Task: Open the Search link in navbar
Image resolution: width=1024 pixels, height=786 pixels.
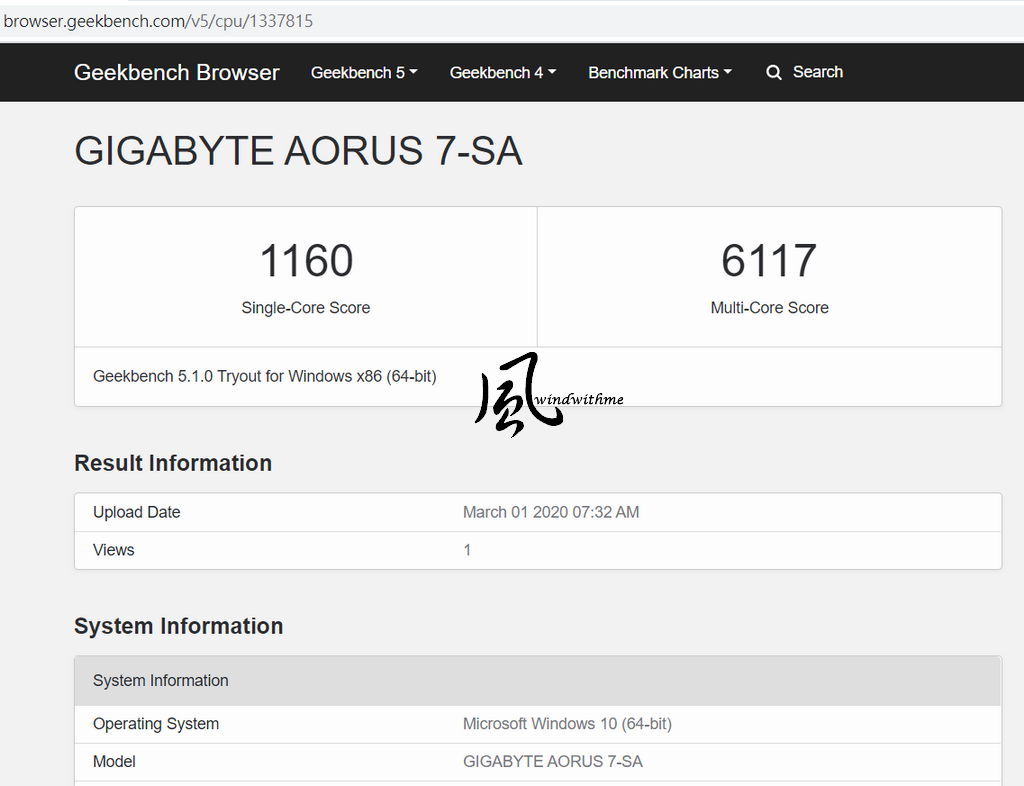Action: (818, 72)
